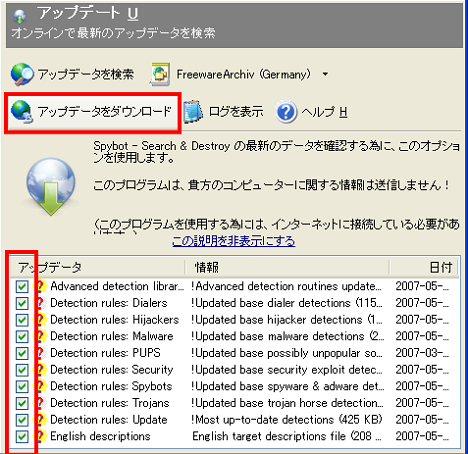Image resolution: width=468 pixels, height=454 pixels.
Task: Open the mirror selection dropdown arrow
Action: coord(325,74)
